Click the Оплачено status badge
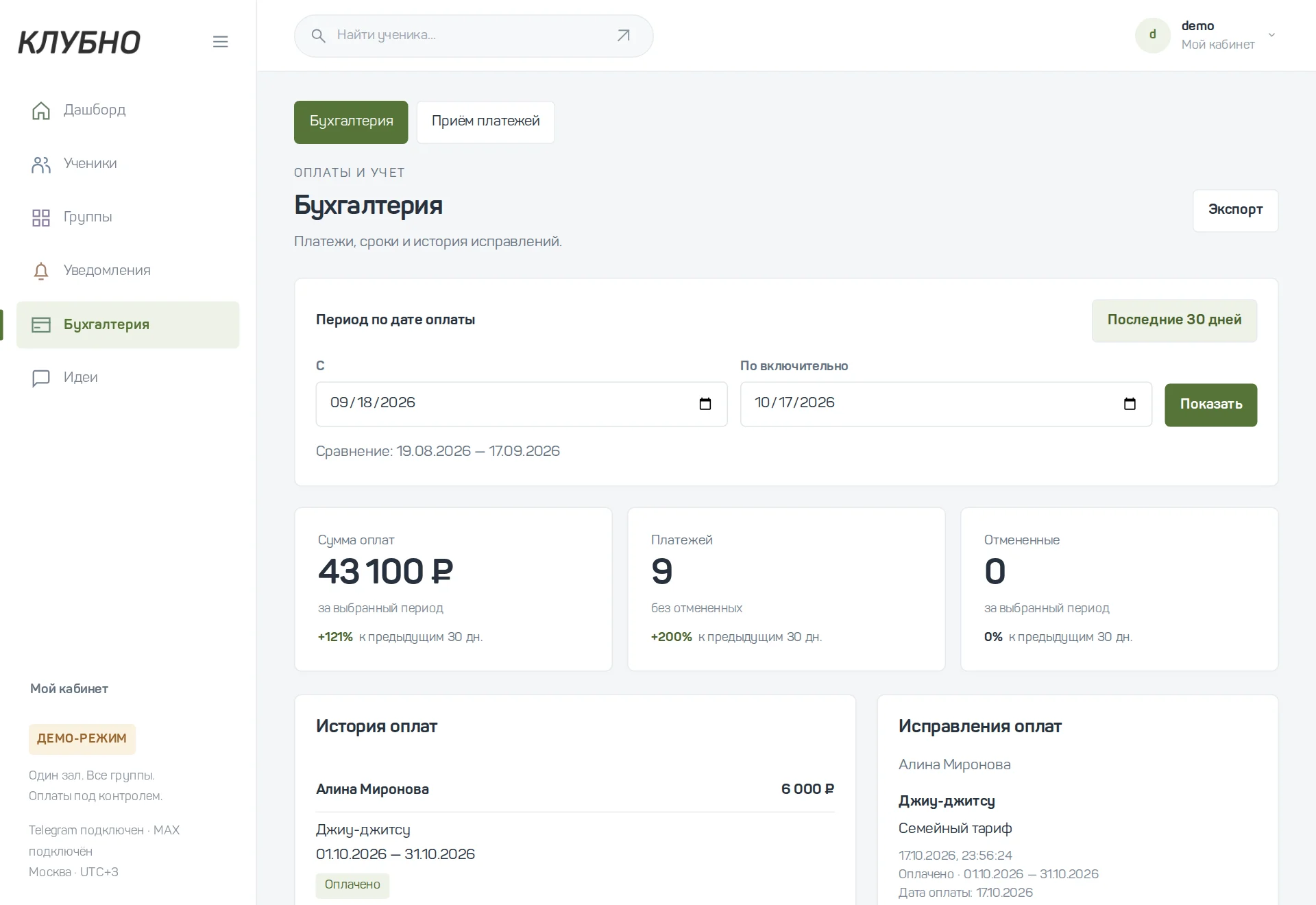Image resolution: width=1316 pixels, height=905 pixels. [x=352, y=885]
